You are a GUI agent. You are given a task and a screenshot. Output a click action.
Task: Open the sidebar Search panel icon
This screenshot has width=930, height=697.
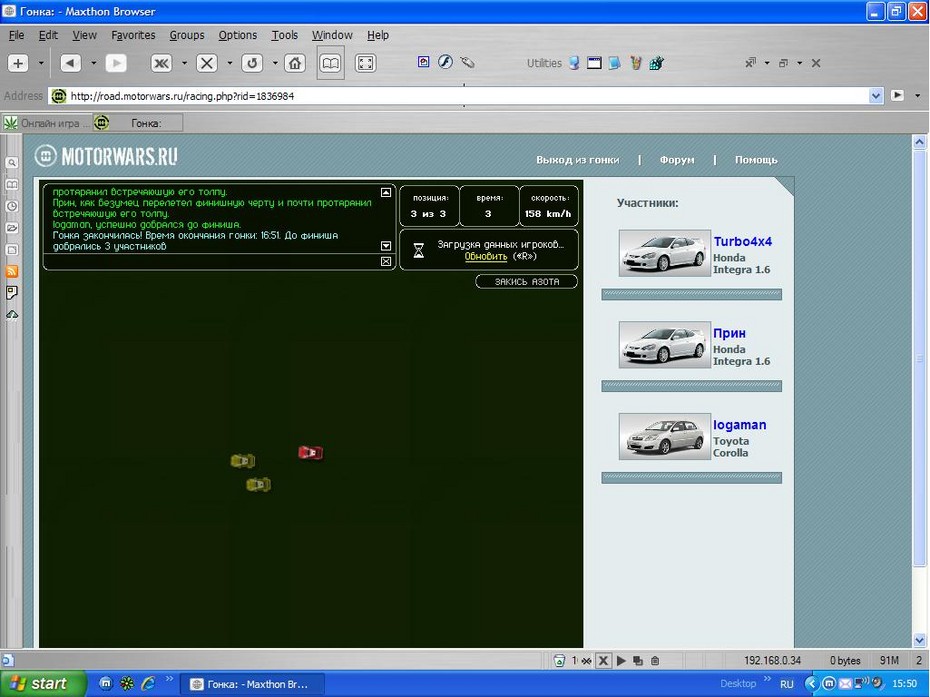tap(12, 163)
